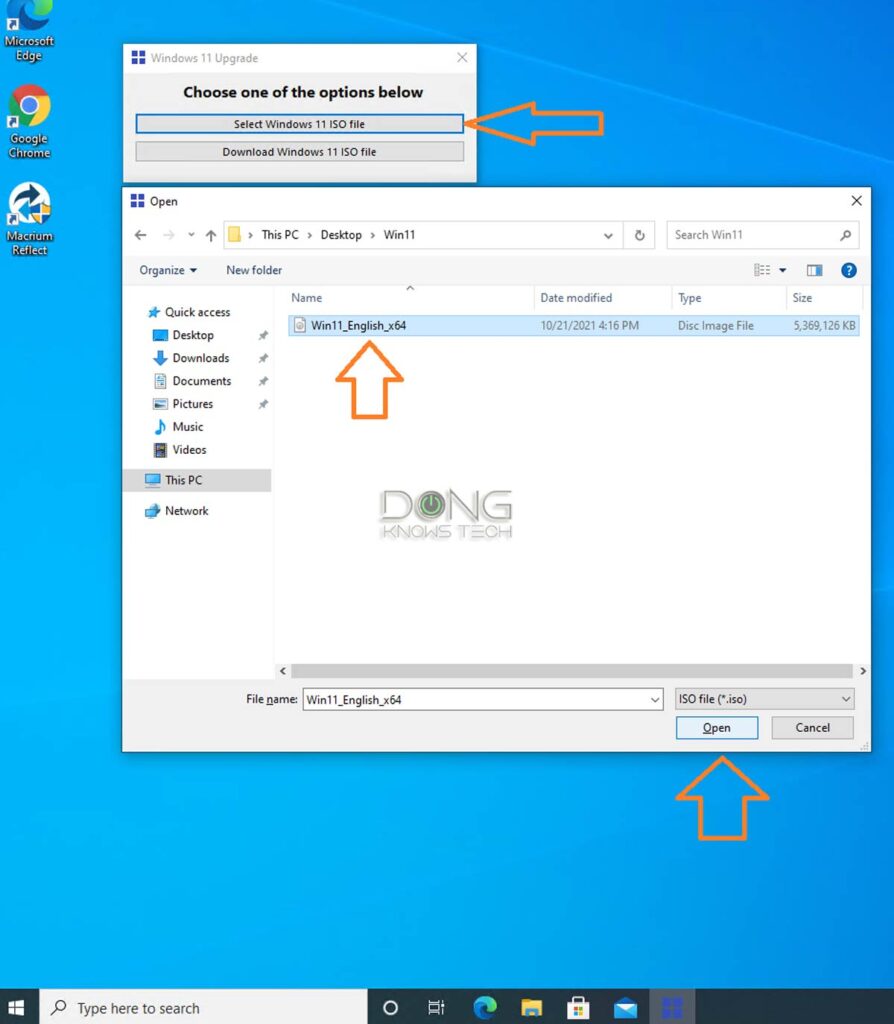Launch Edge from taskbar
The width and height of the screenshot is (894, 1024).
coord(485,1008)
